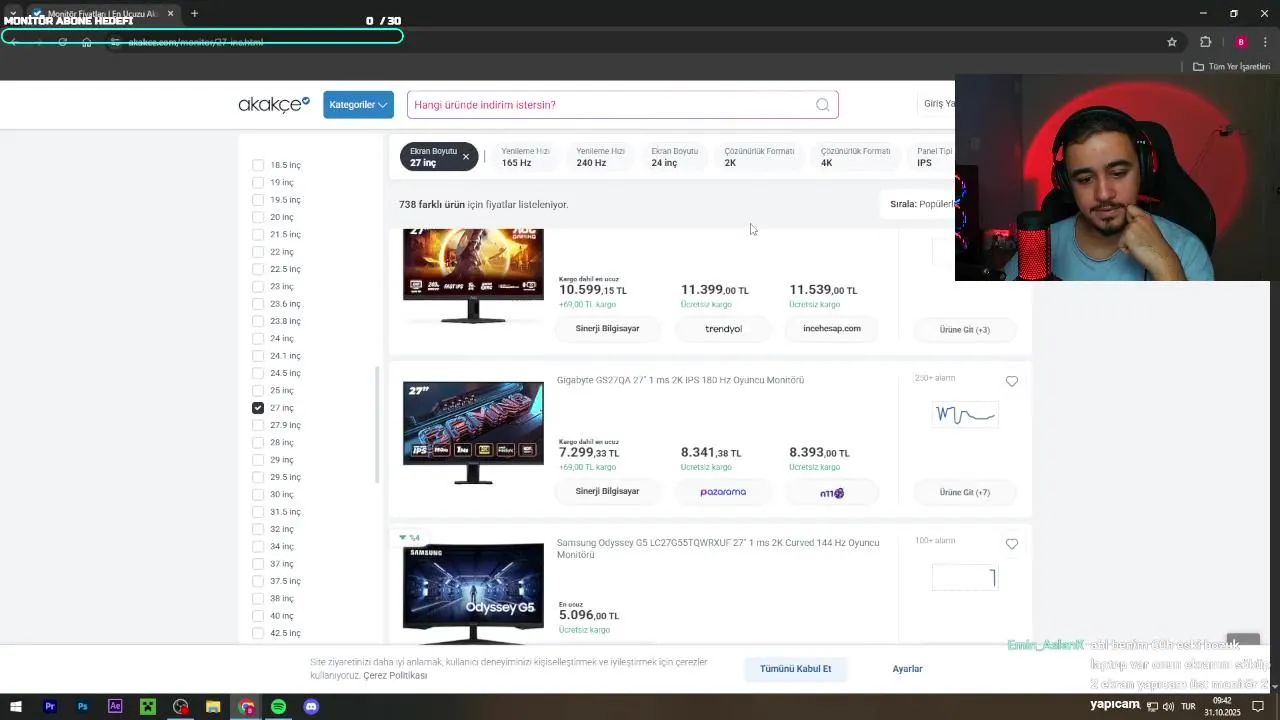
Task: Open the incehesap.com store offer
Action: [x=832, y=329]
